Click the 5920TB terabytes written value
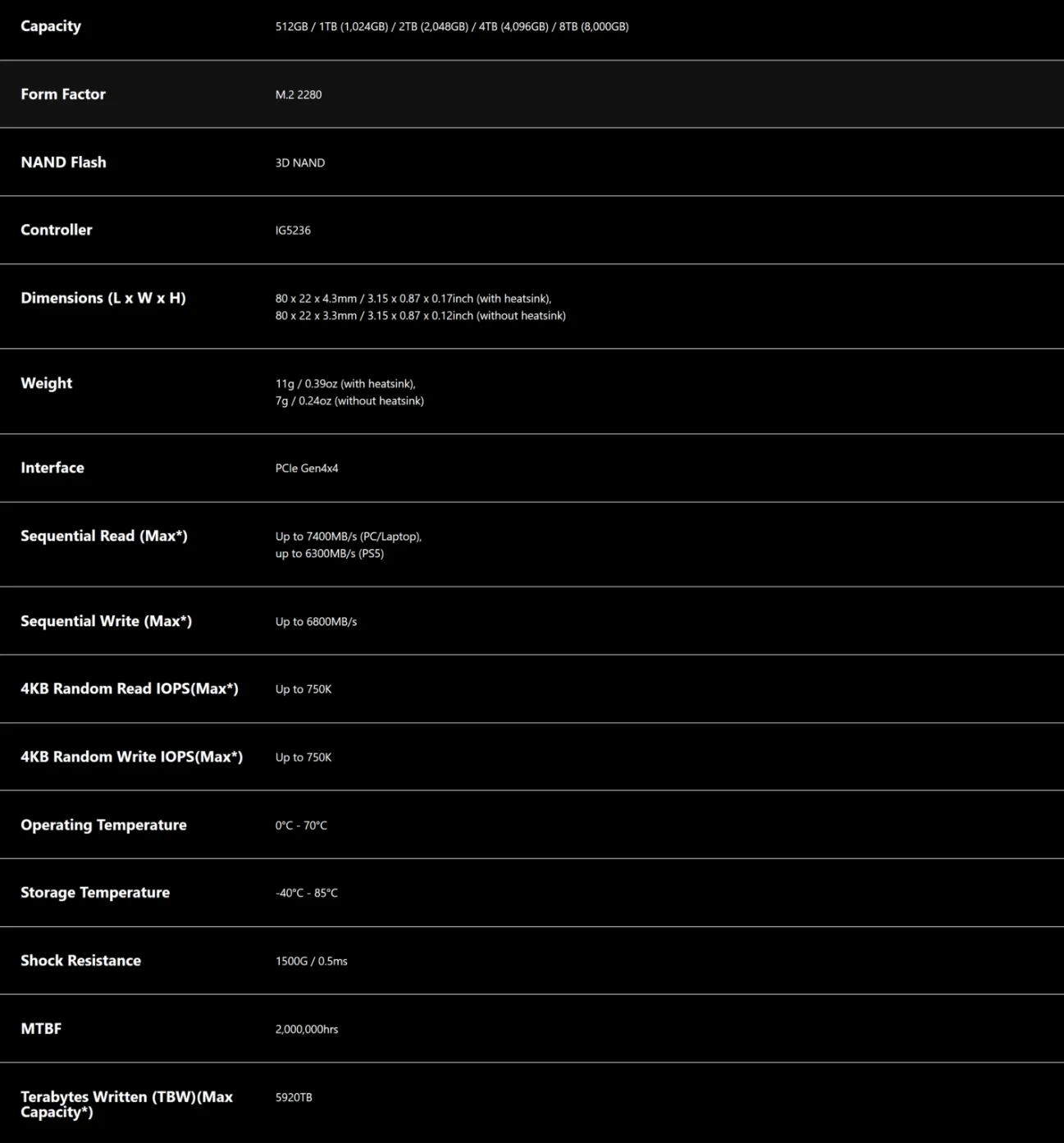This screenshot has width=1064, height=1143. point(294,1098)
